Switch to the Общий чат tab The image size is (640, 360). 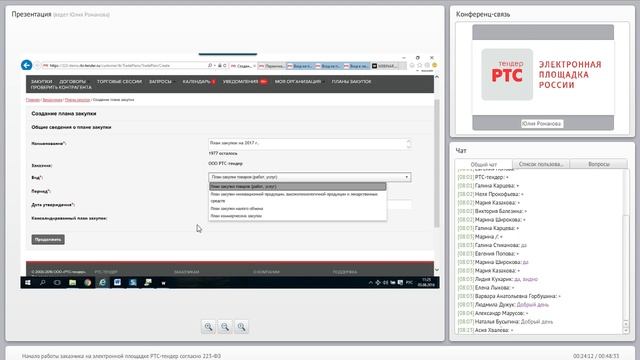coord(484,164)
